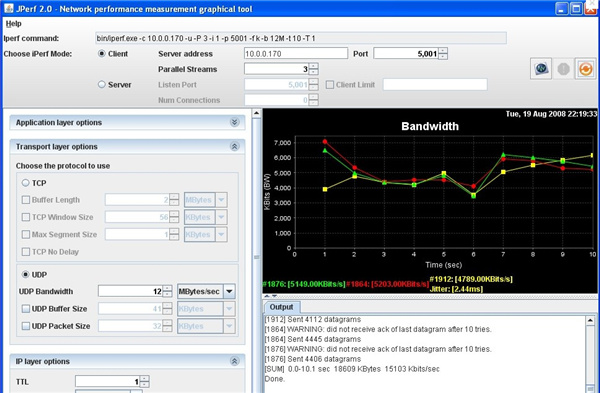Collapse Transport layer options chevron icon

(235, 147)
